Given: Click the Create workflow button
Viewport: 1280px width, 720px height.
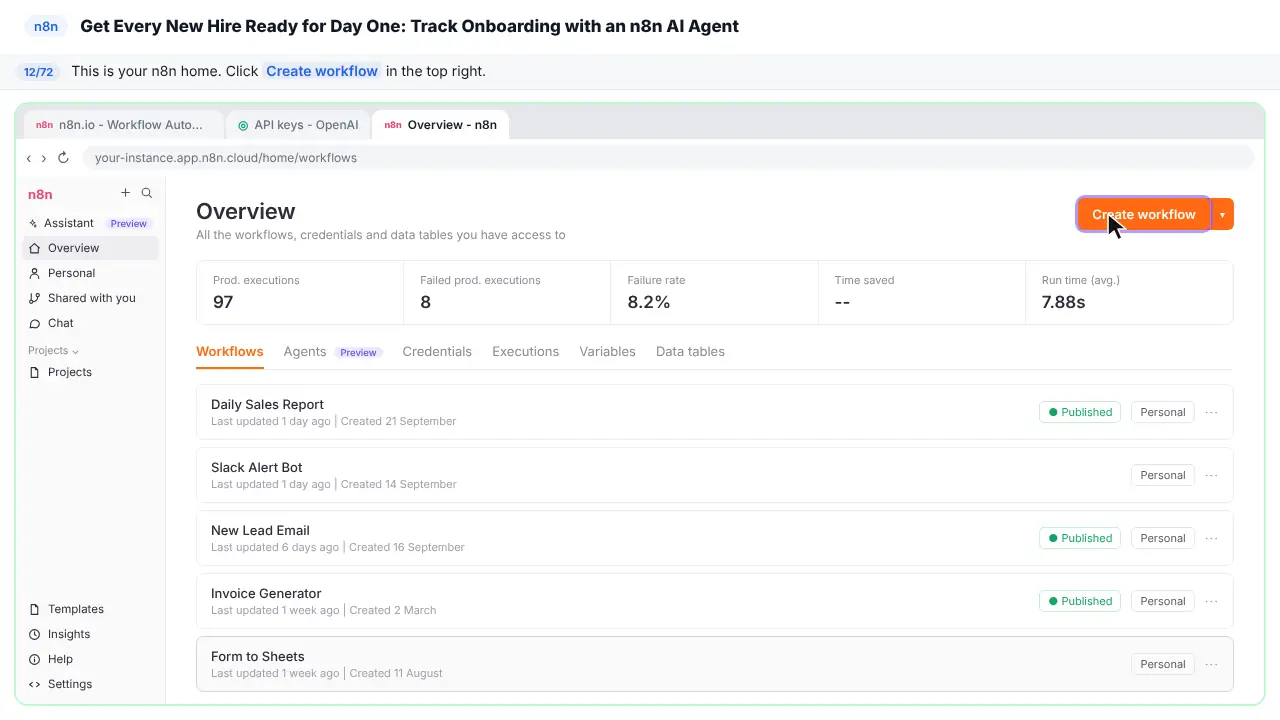Looking at the screenshot, I should [x=1144, y=214].
